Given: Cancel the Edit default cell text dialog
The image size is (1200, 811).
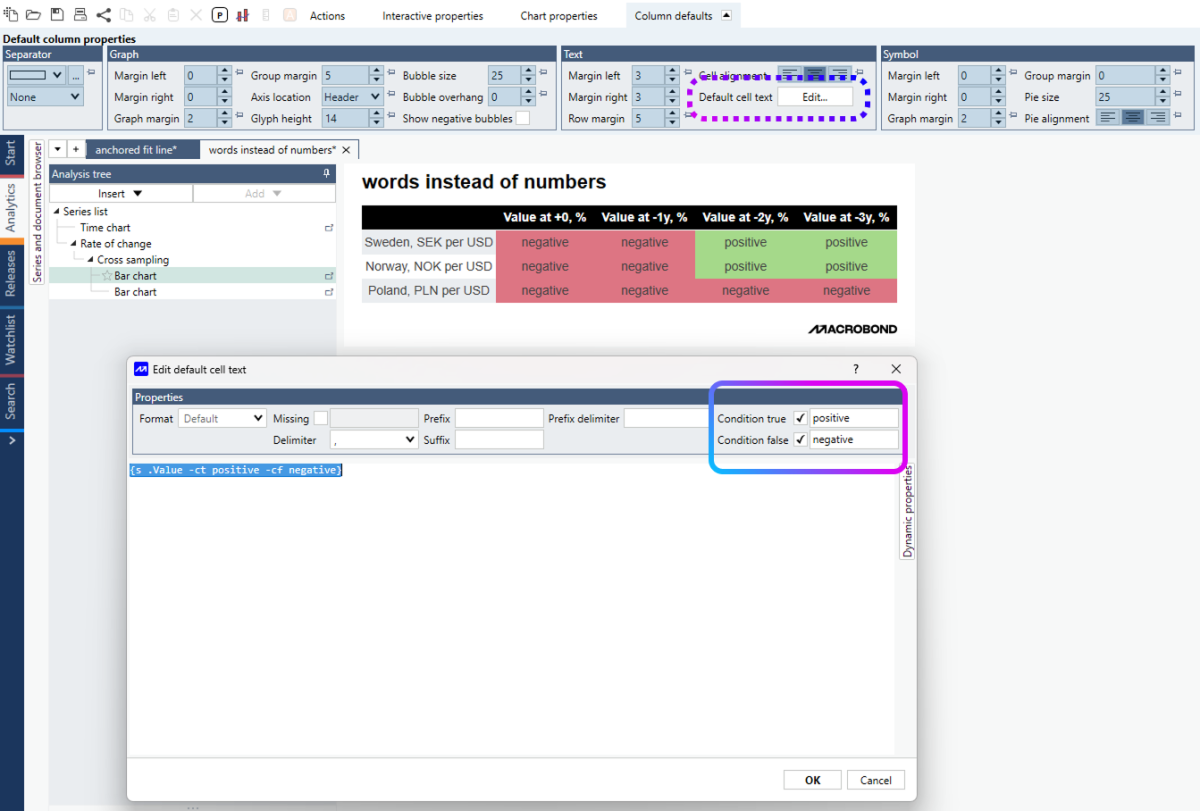Looking at the screenshot, I should (x=876, y=780).
